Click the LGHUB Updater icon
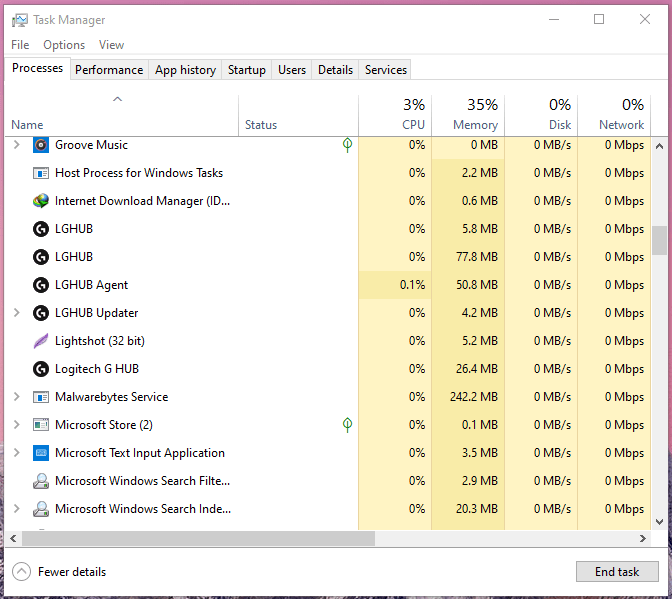Image resolution: width=672 pixels, height=599 pixels. [41, 313]
